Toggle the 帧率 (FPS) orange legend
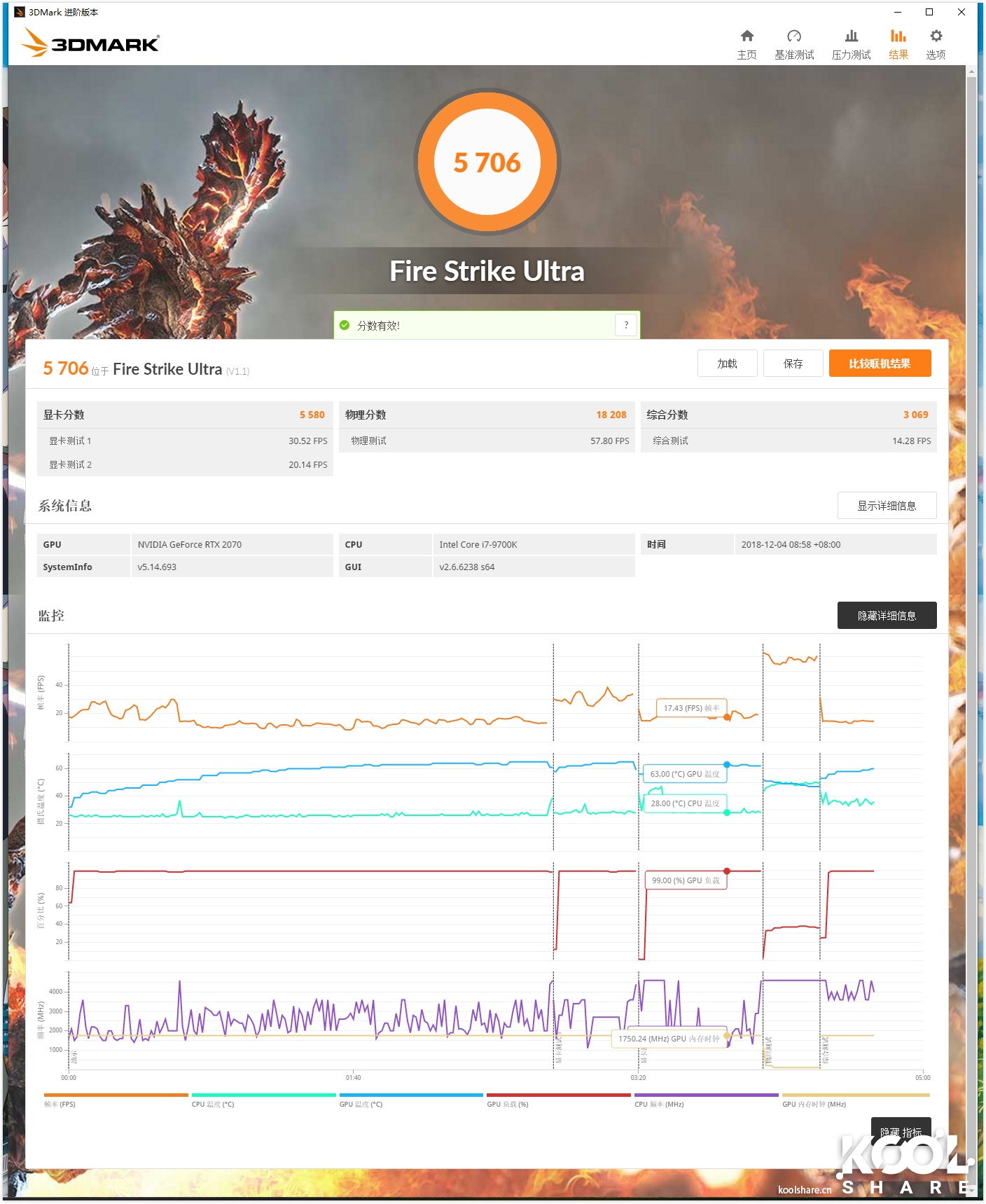The image size is (986, 1204). pyautogui.click(x=116, y=1100)
